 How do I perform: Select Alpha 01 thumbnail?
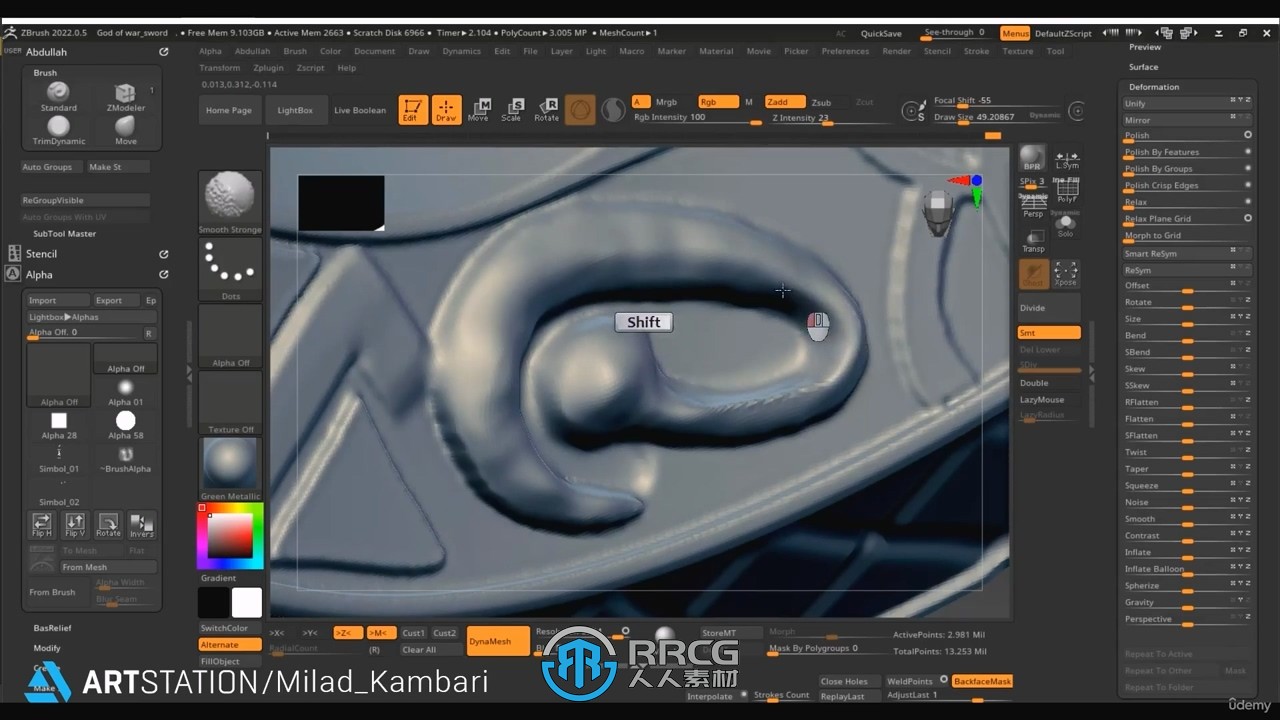[125, 392]
